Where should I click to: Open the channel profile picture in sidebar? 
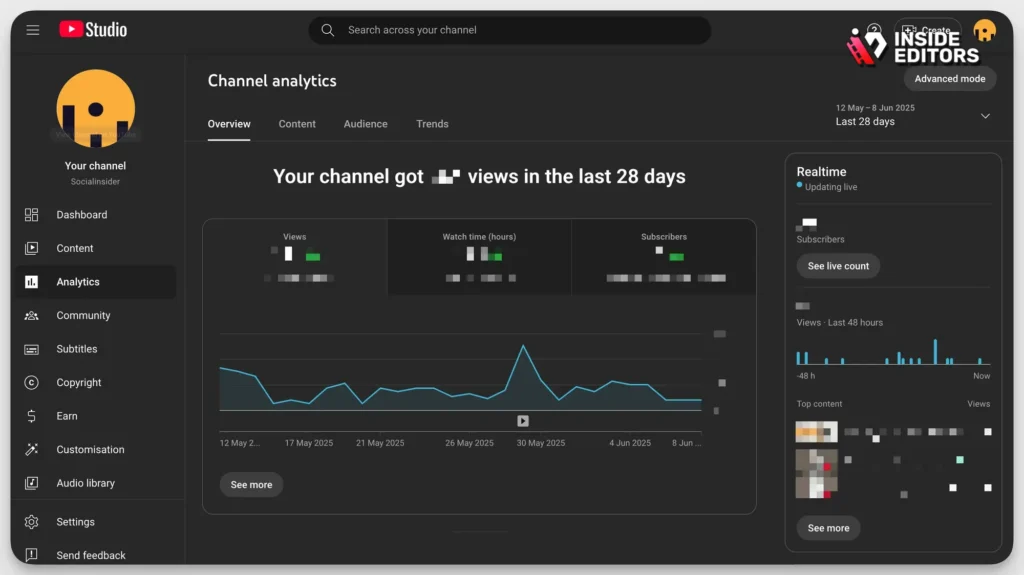[95, 108]
